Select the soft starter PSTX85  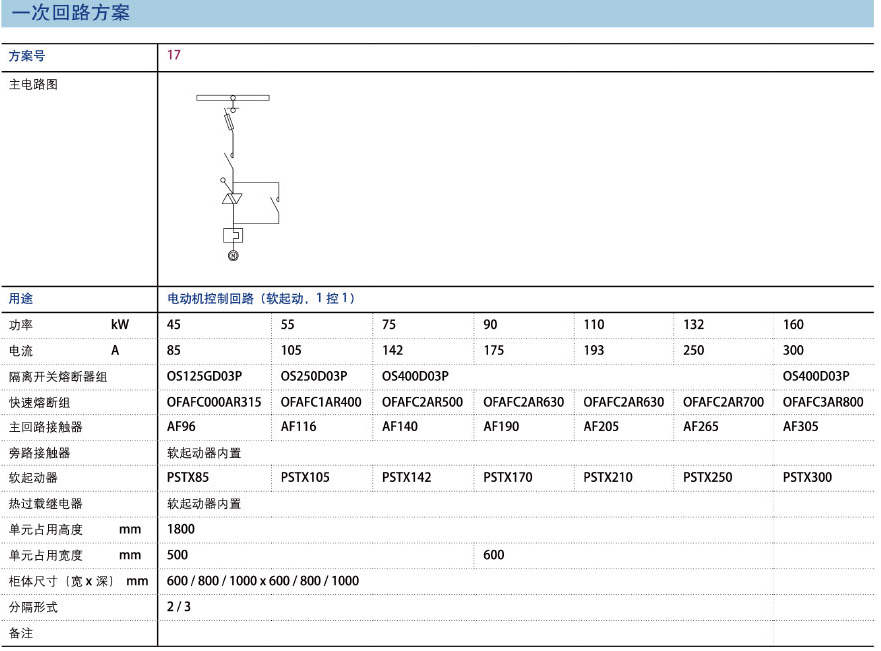click(188, 477)
